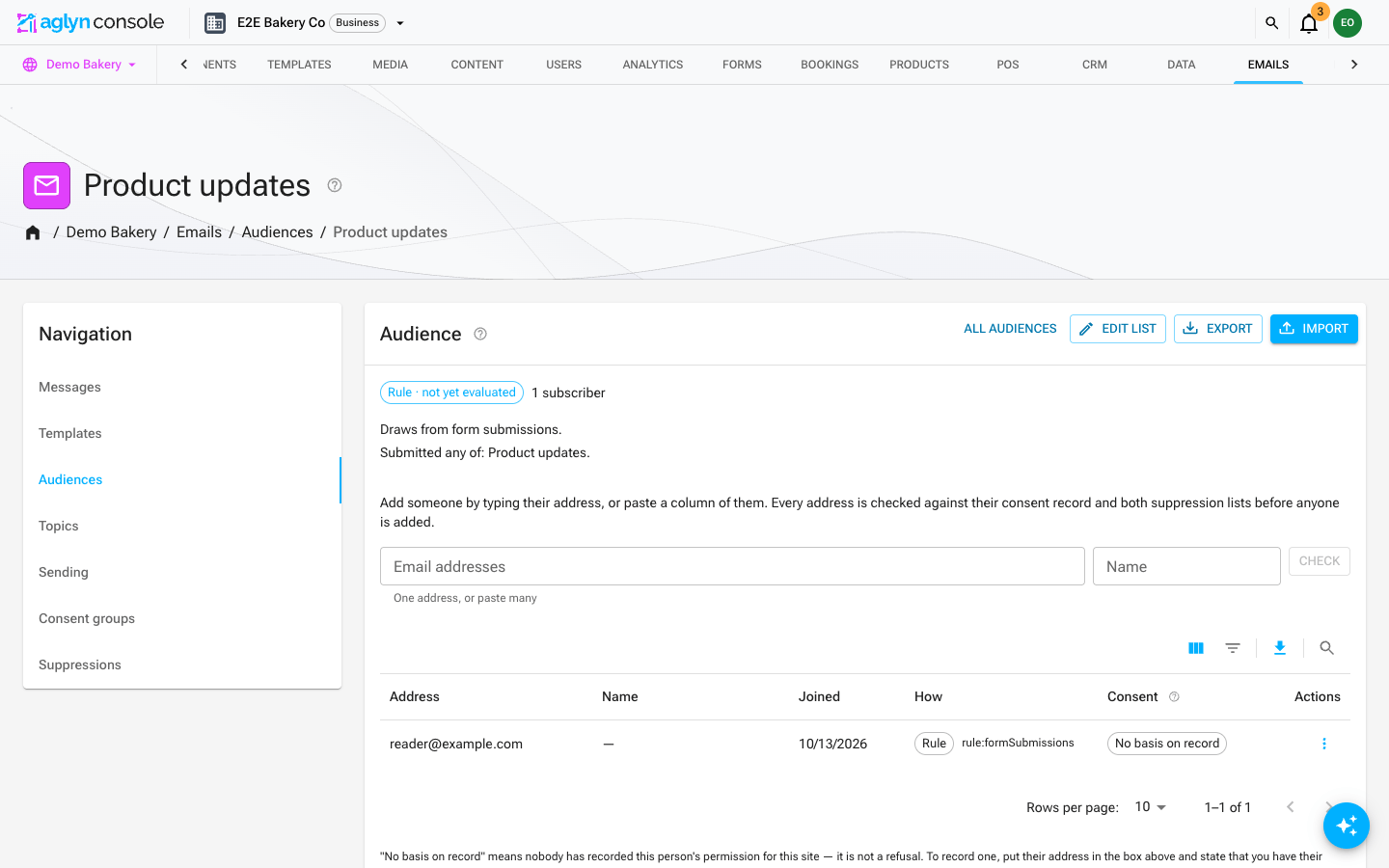Open the notifications bell
This screenshot has height=868, width=1389.
tap(1309, 23)
